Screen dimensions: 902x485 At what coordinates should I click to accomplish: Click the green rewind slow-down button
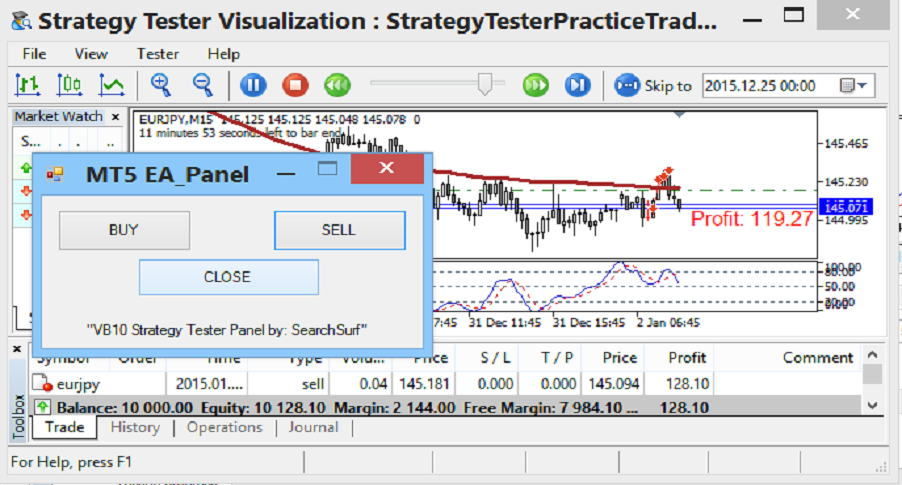coord(337,85)
